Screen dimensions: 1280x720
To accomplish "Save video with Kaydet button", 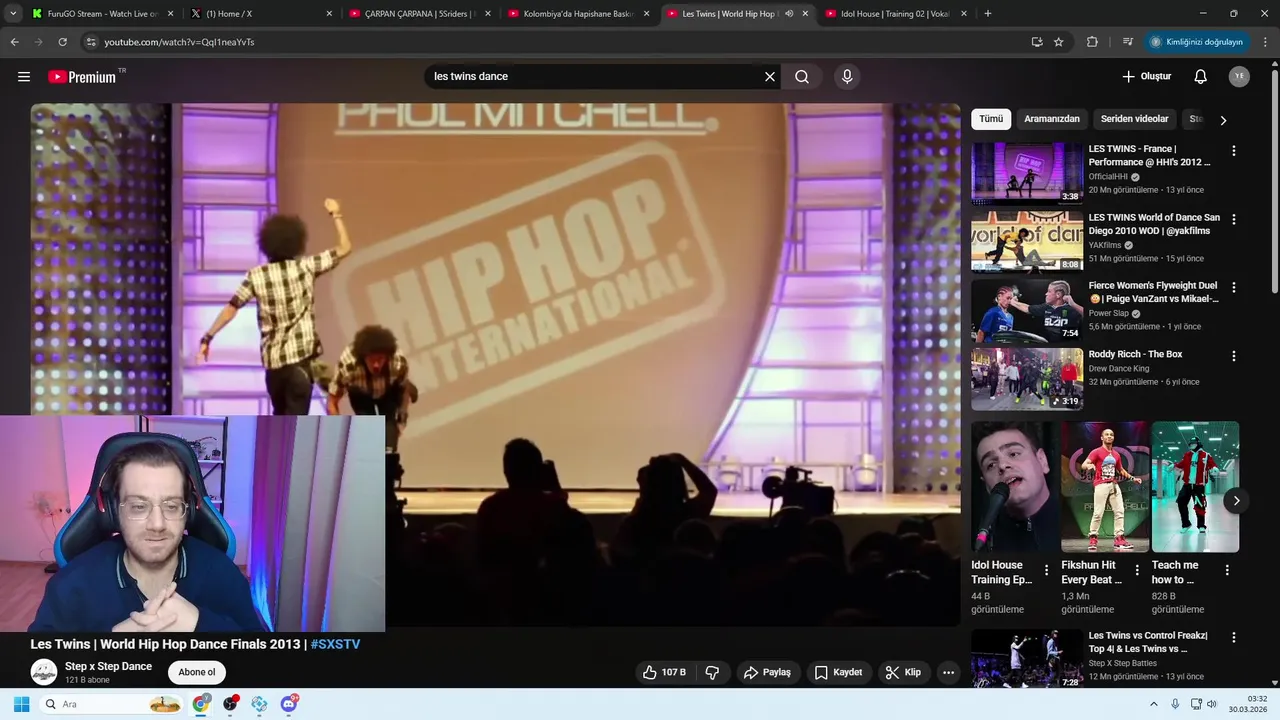I will point(838,673).
